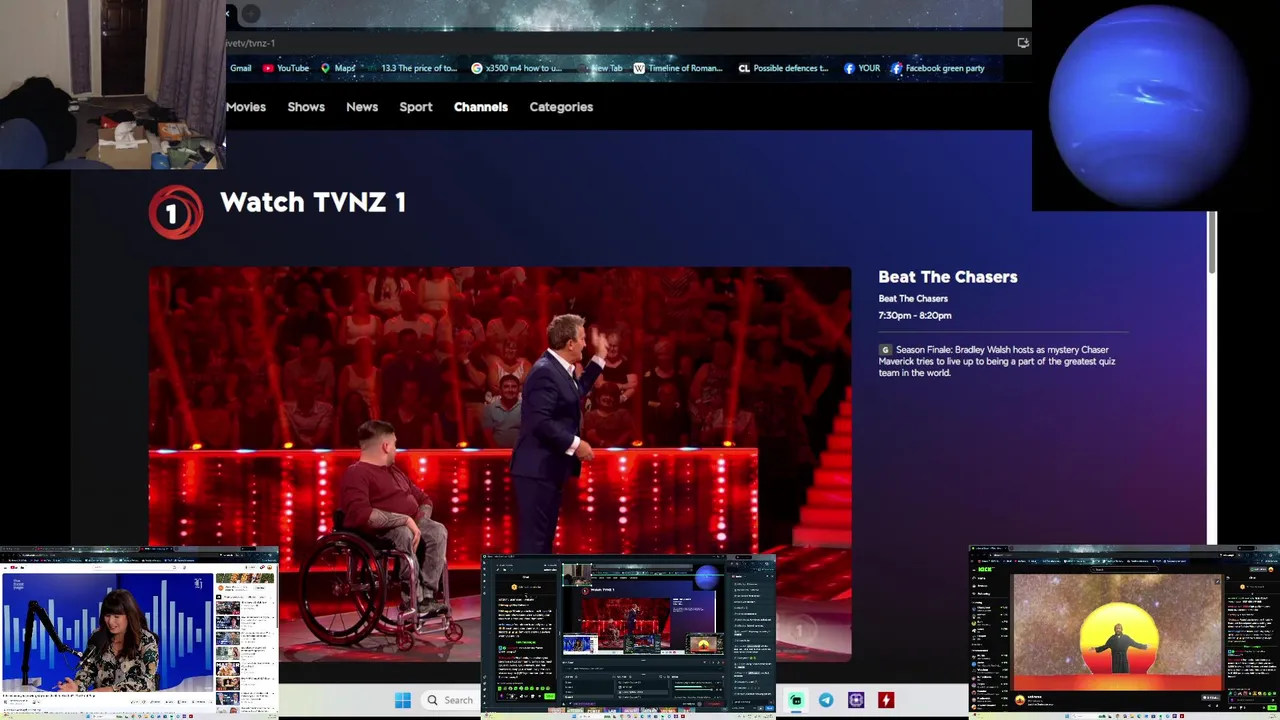Open the Windows Start menu
Viewport: 1280px width, 720px height.
(x=402, y=700)
